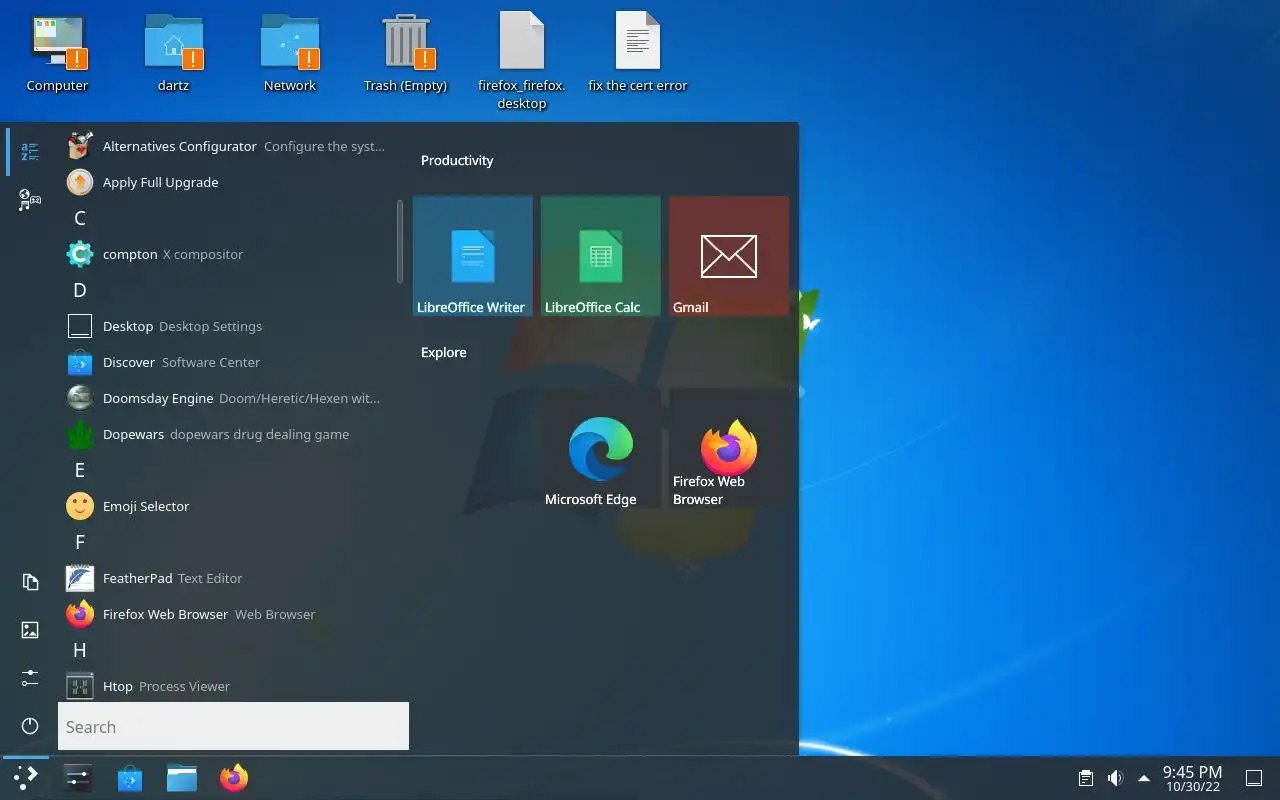Click show desktop button at taskbar end
This screenshot has width=1280, height=800.
[1253, 778]
